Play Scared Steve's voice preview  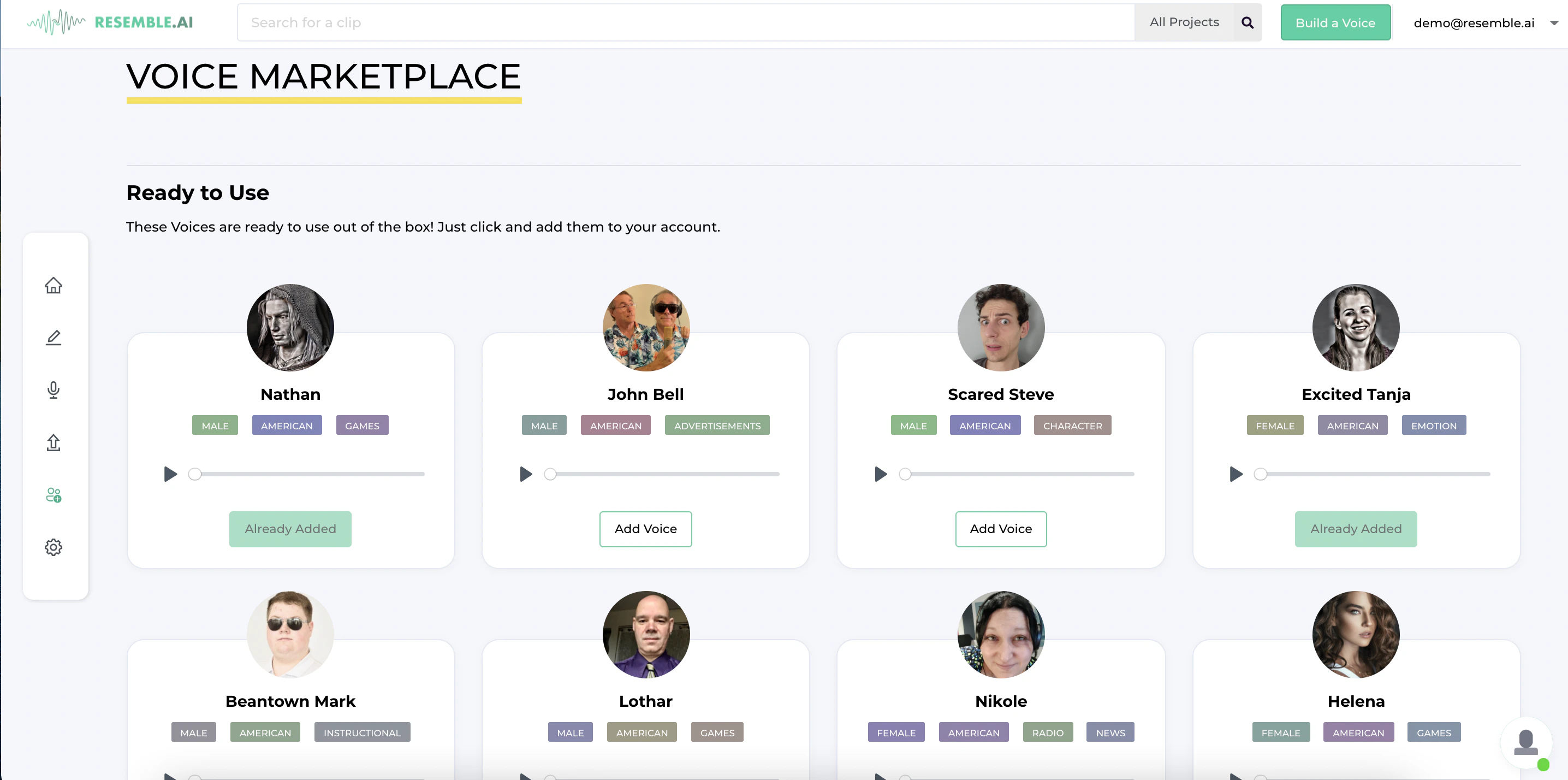point(880,474)
